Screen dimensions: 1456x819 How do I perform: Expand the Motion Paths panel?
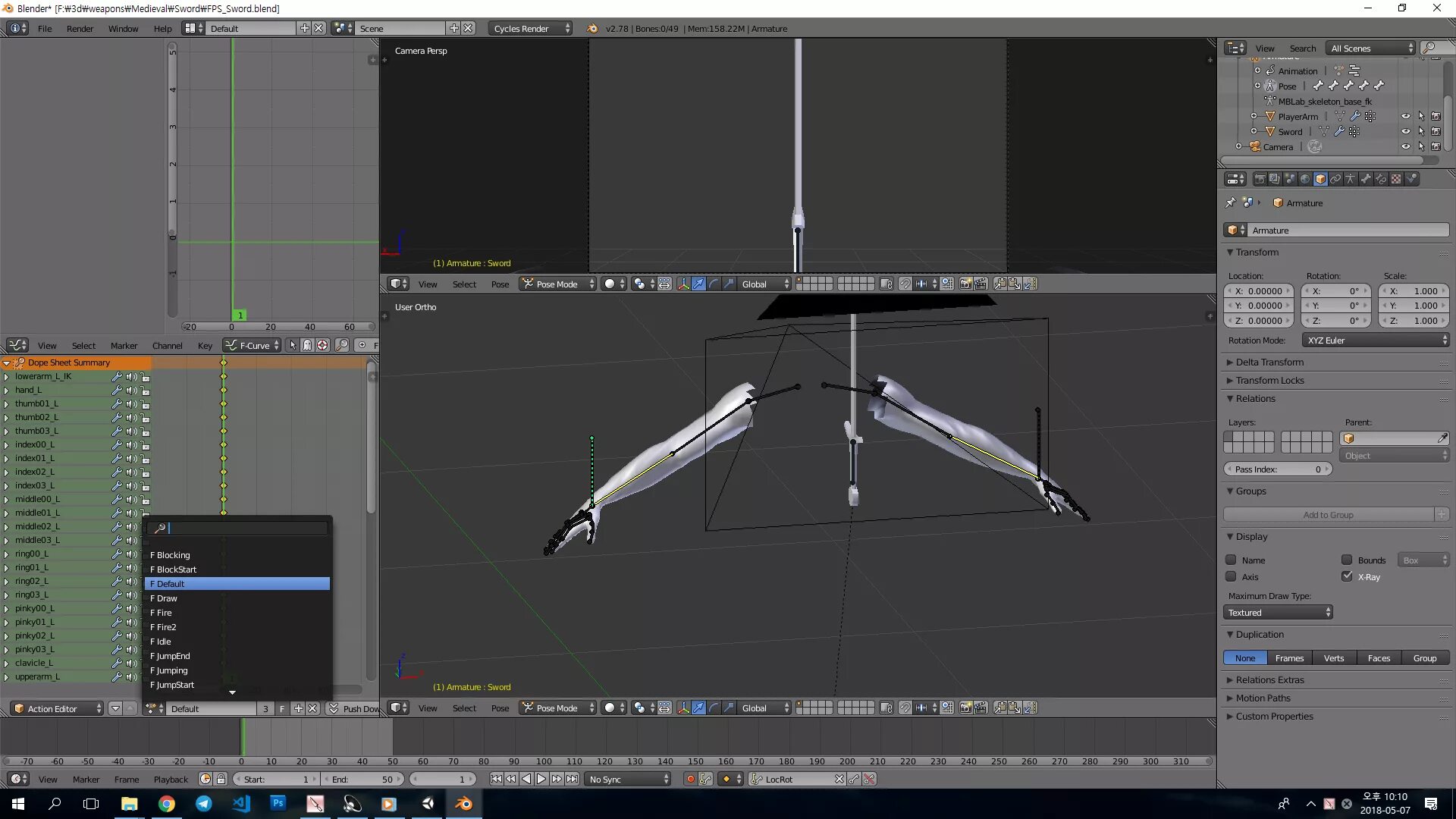coord(1263,698)
